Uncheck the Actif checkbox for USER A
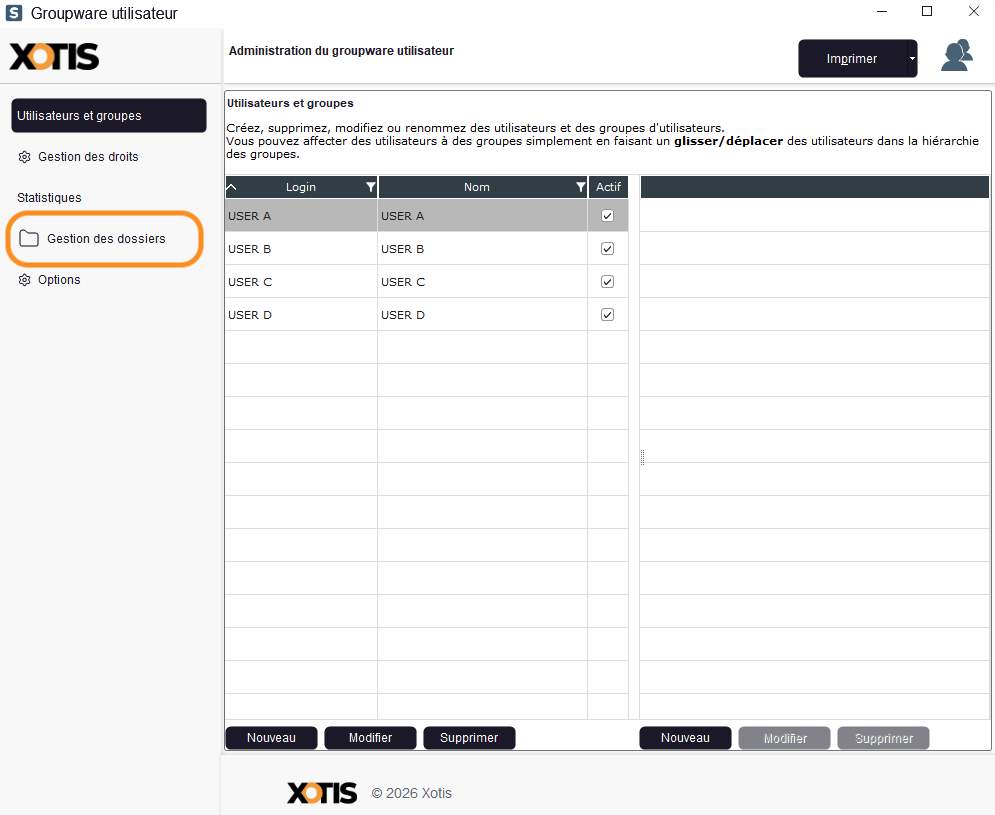Screen dimensions: 995x815 coord(607,216)
